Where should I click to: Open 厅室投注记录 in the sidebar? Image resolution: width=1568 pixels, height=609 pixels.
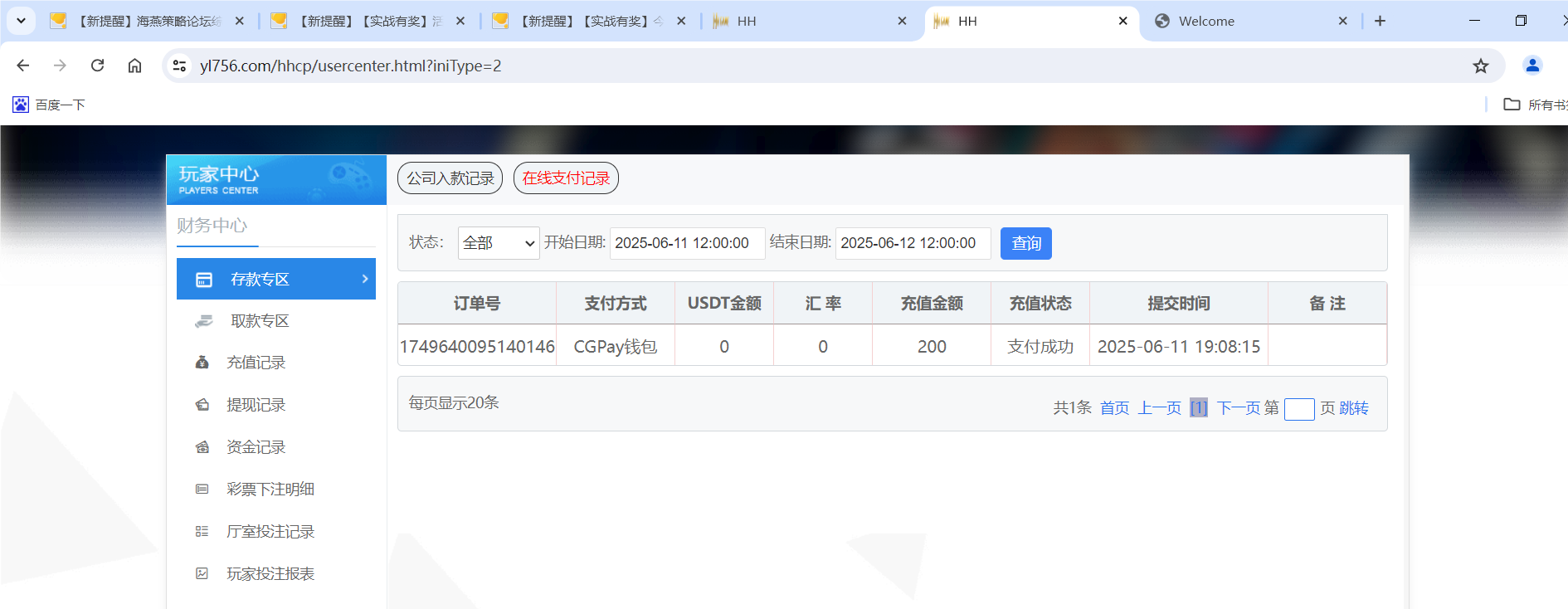point(270,532)
